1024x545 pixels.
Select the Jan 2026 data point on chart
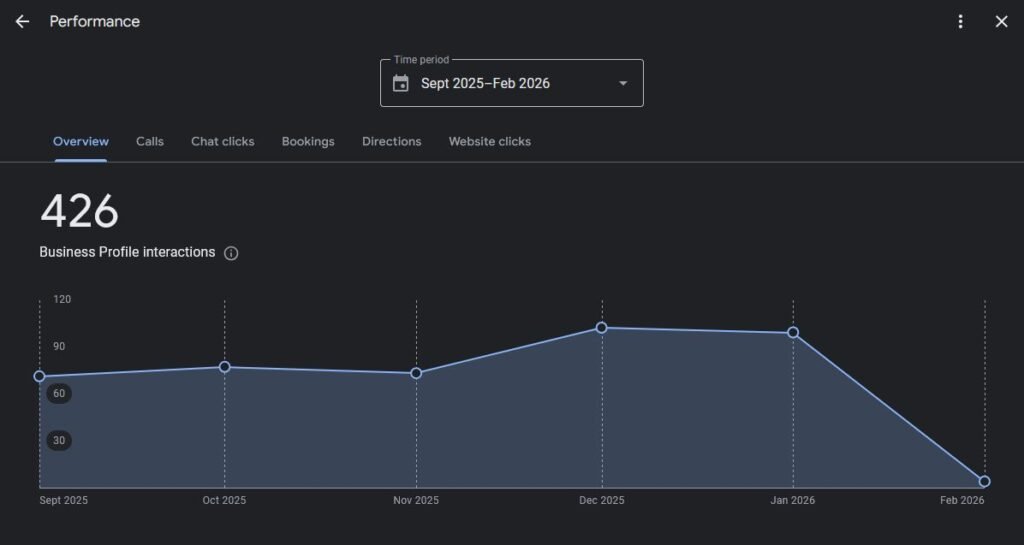793,332
